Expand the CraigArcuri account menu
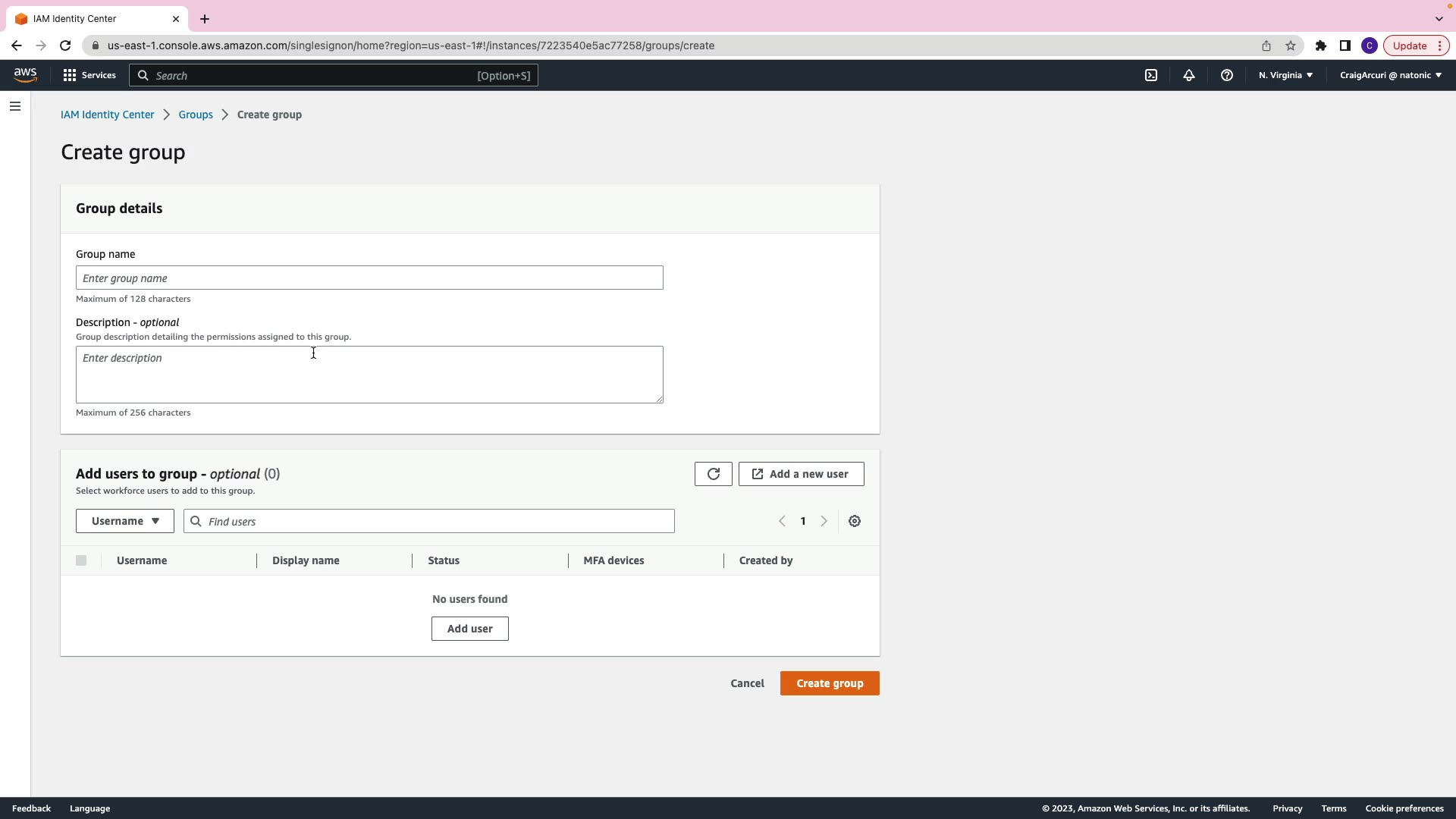1456x819 pixels. 1390,75
